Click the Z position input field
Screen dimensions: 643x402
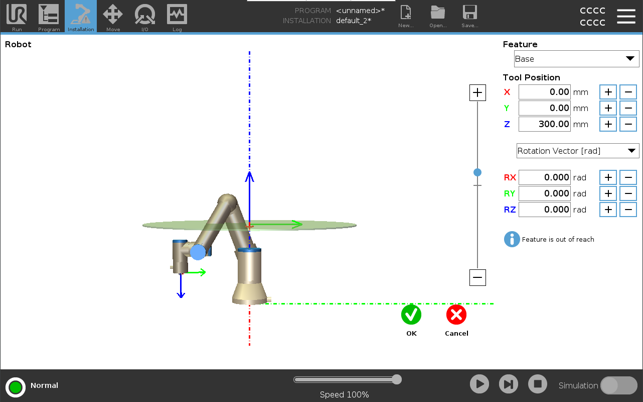(x=545, y=125)
